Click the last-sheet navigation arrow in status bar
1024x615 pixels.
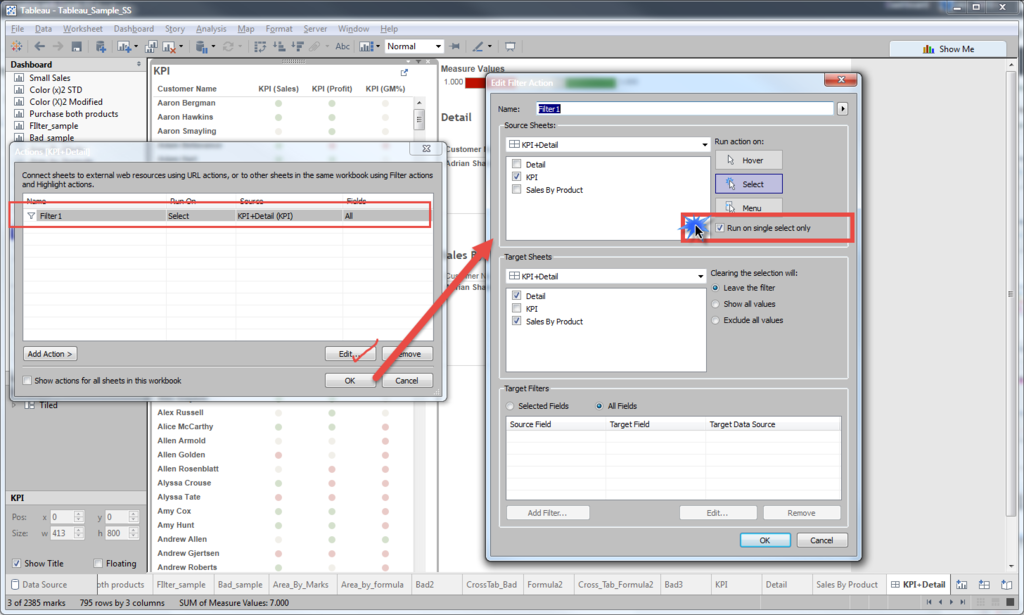click(963, 602)
